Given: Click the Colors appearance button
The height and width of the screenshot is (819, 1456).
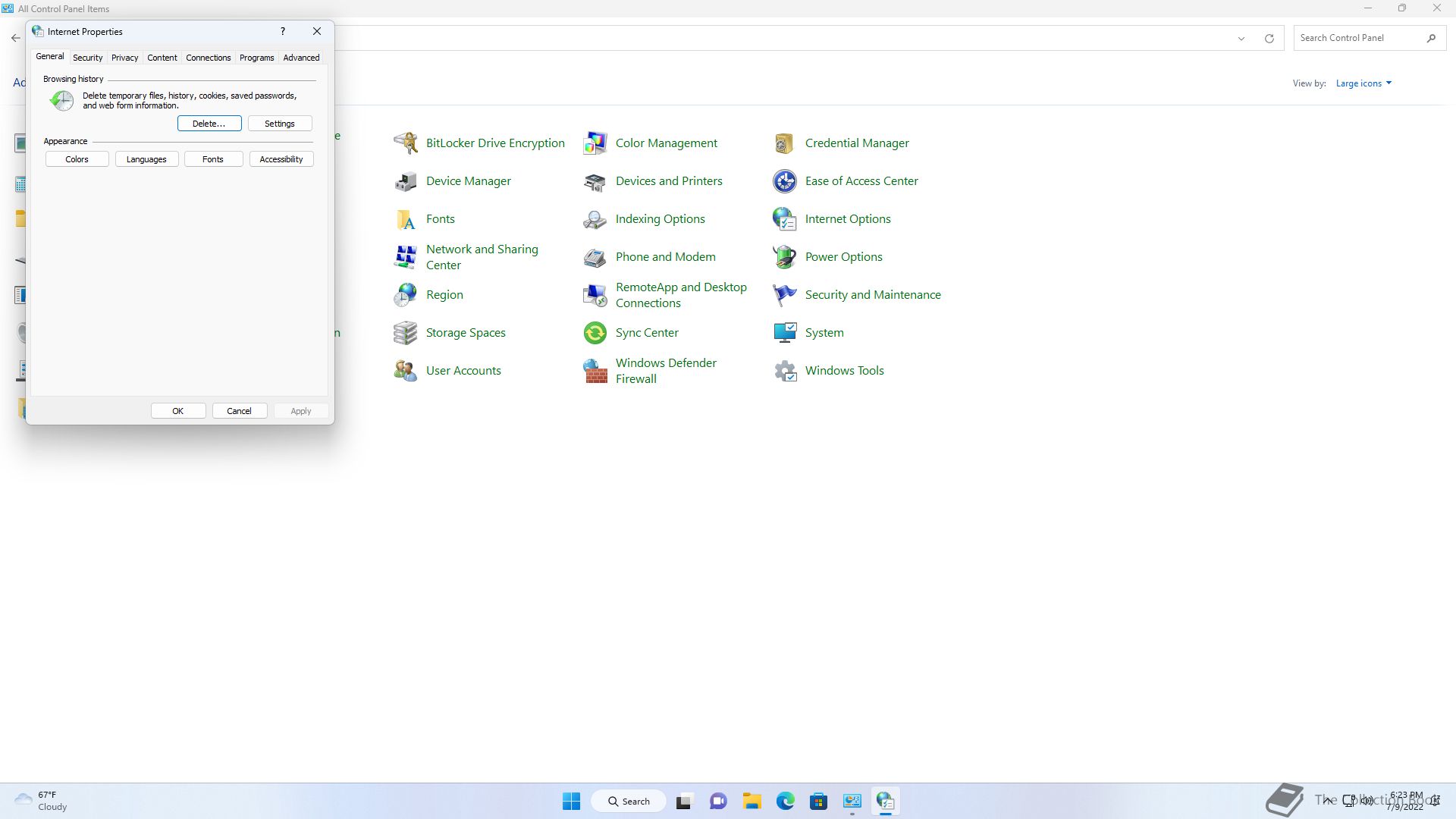Looking at the screenshot, I should [77, 159].
